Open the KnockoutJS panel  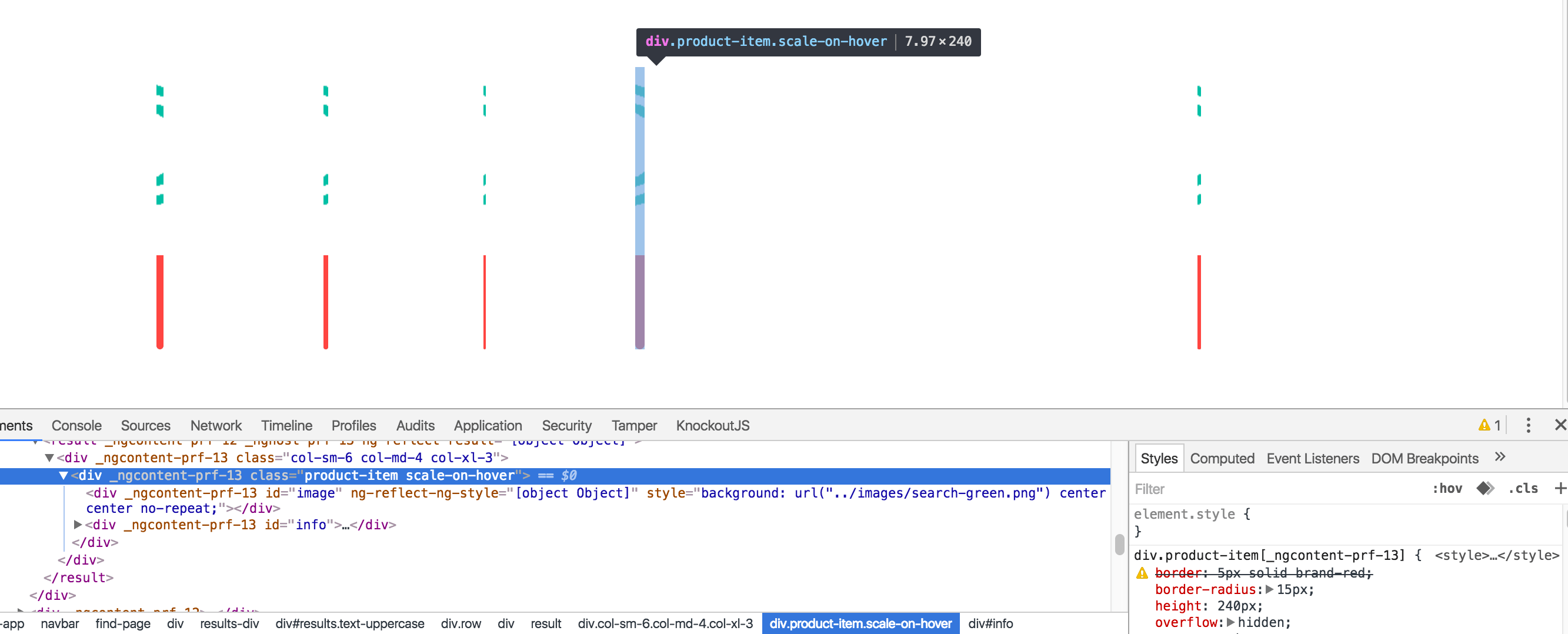(712, 425)
